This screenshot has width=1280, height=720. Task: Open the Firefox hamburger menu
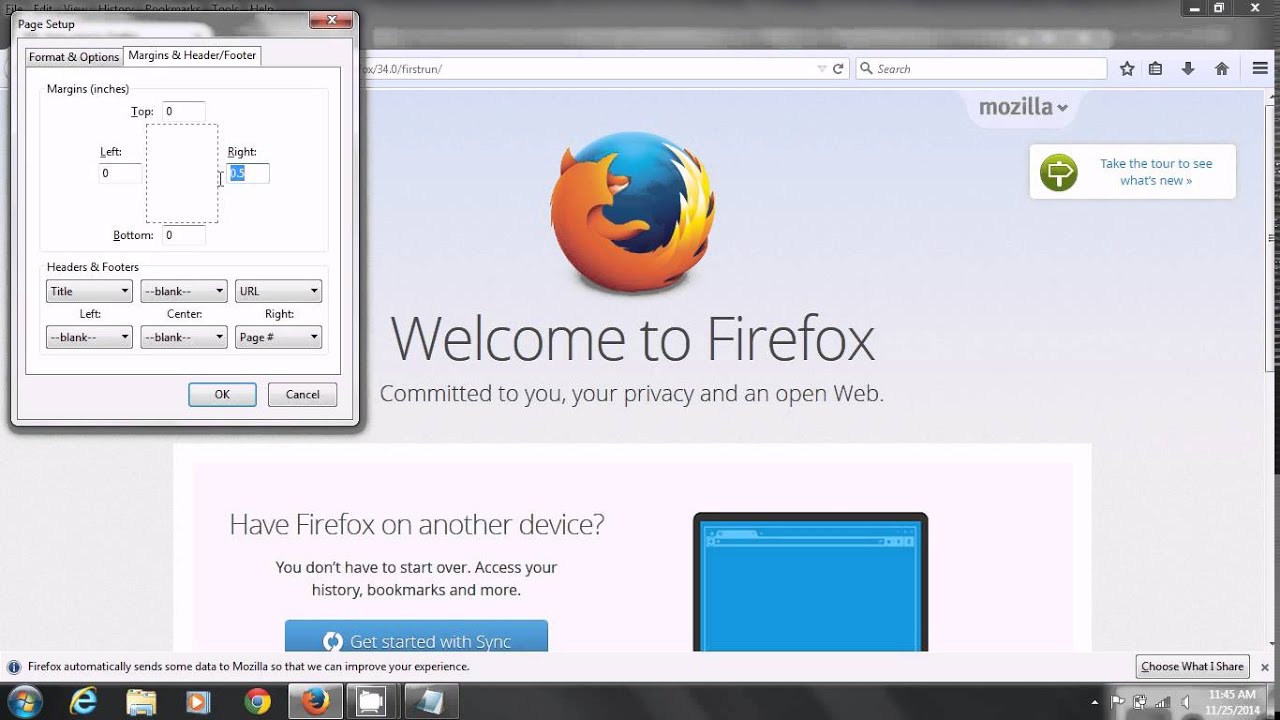[x=1260, y=69]
